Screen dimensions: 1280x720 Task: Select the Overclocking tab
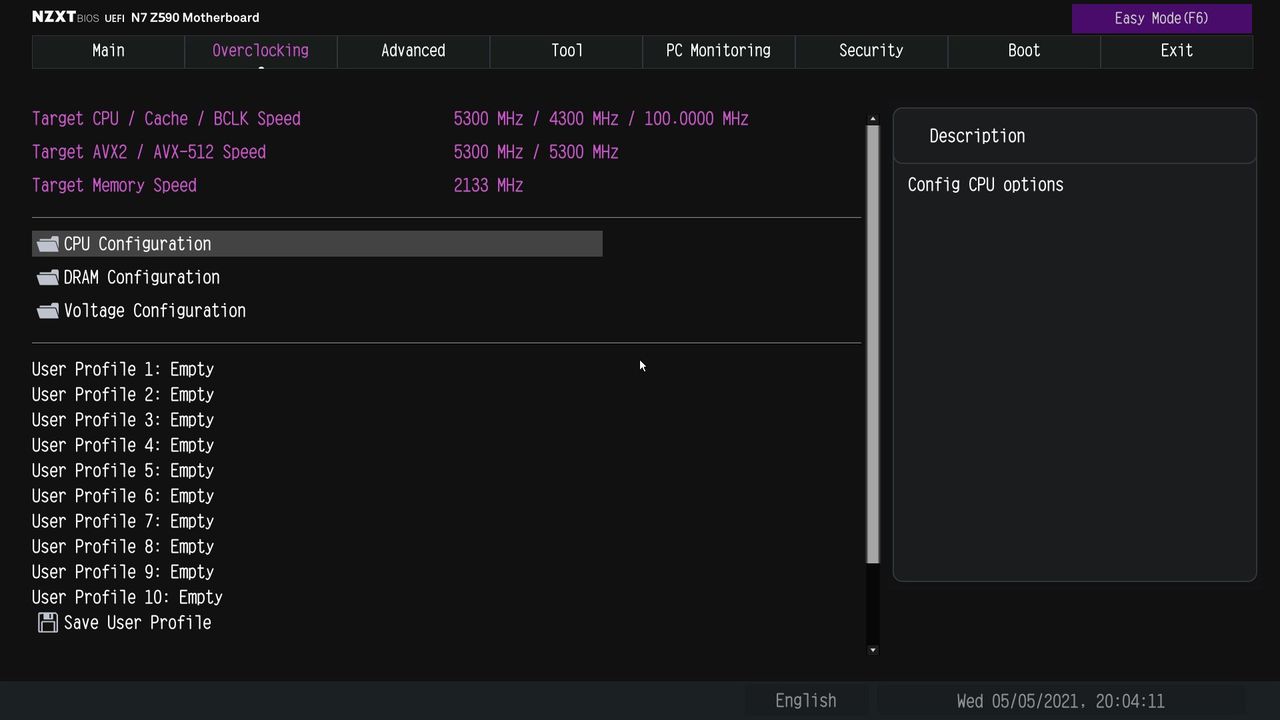261,51
